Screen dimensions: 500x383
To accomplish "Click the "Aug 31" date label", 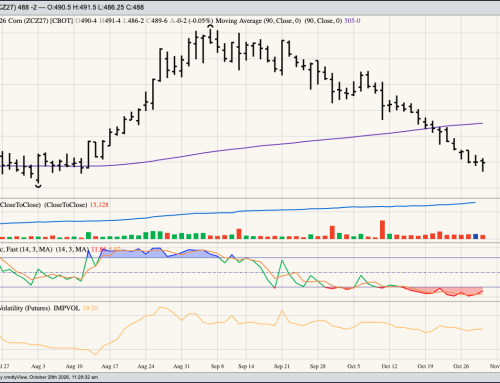I will (181, 366).
